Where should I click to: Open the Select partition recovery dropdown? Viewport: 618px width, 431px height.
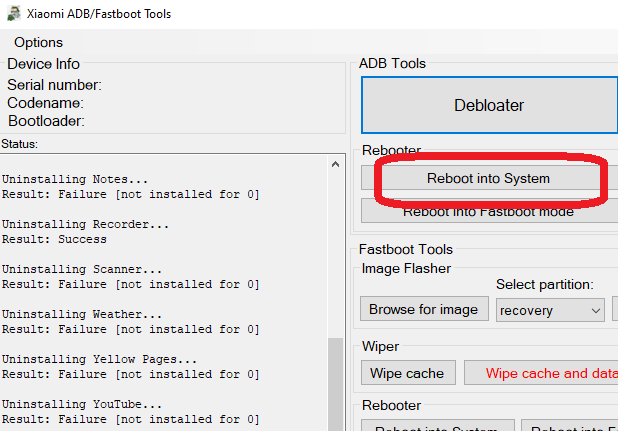[x=550, y=310]
